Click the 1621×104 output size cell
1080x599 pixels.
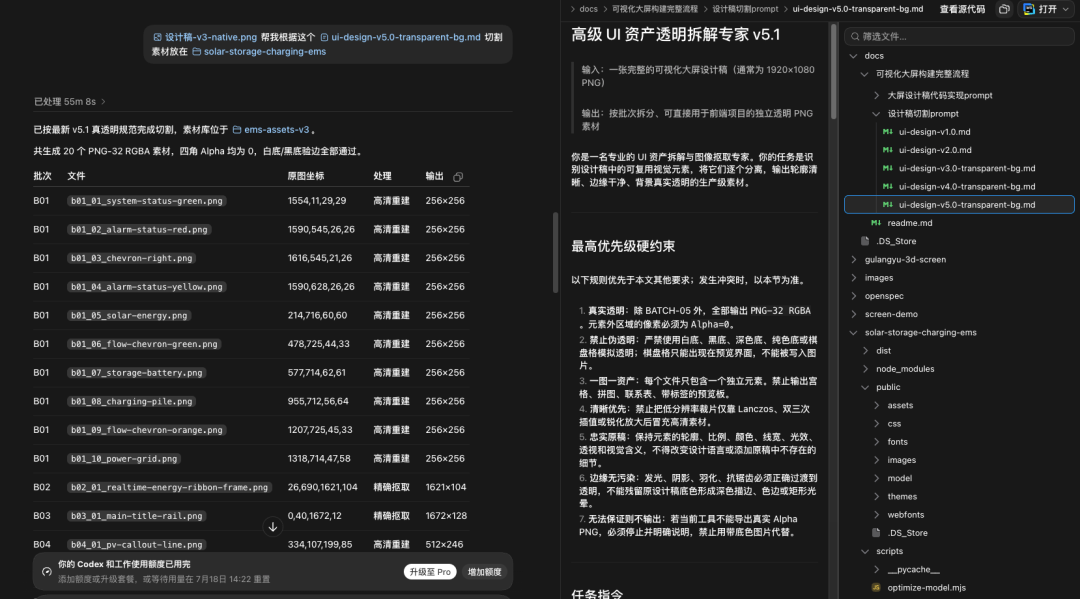446,487
